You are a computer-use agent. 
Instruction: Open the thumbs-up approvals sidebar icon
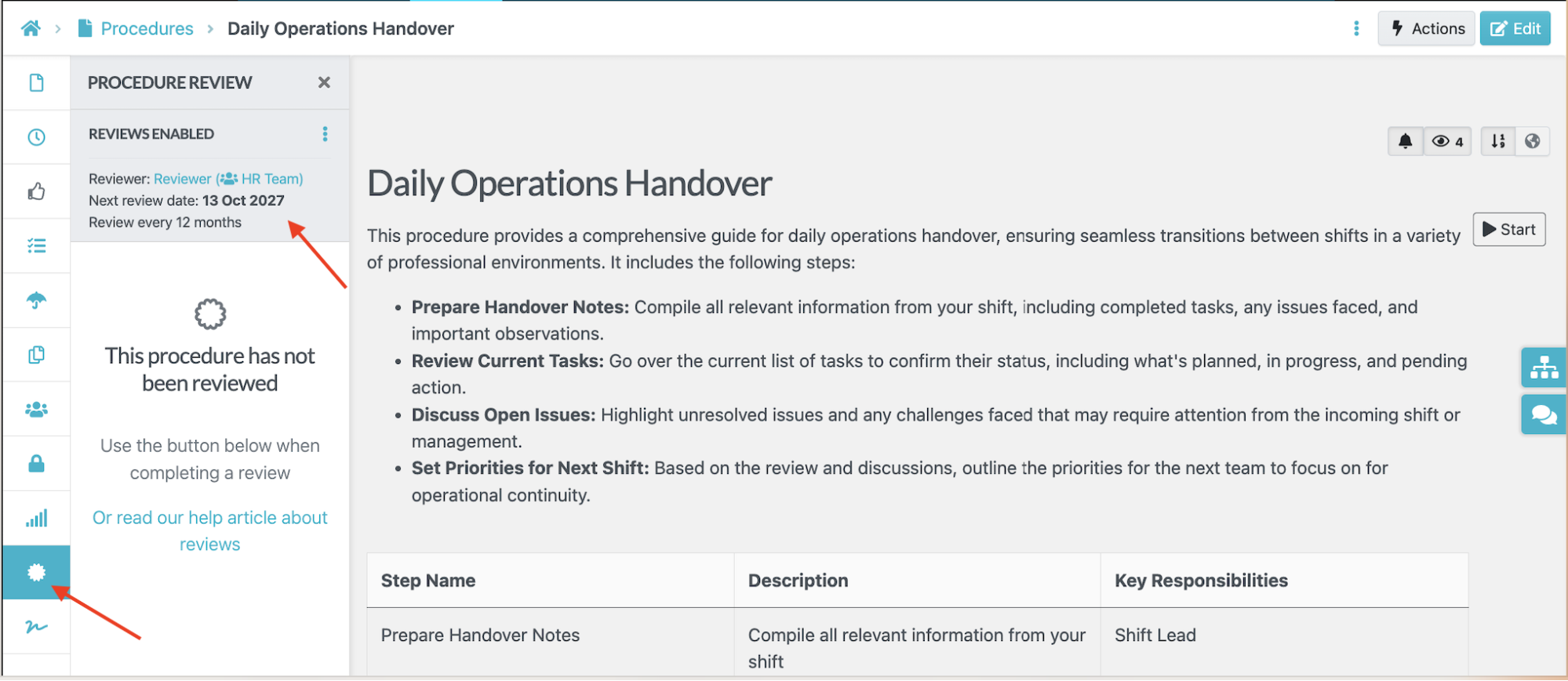click(x=37, y=191)
